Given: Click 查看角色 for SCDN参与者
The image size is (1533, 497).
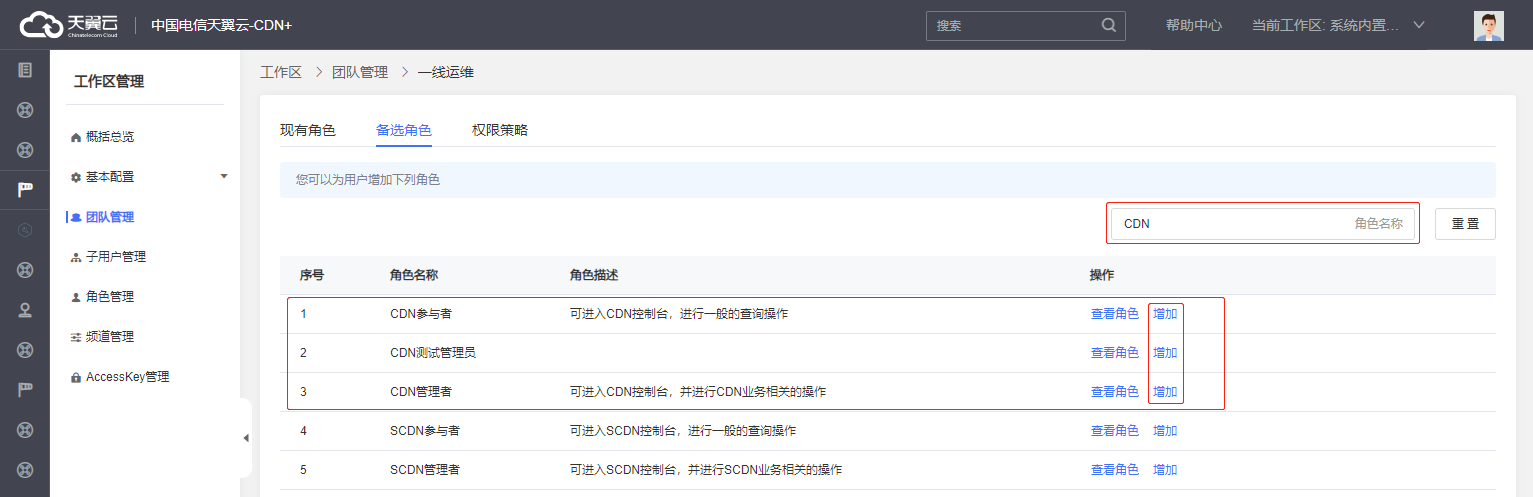Looking at the screenshot, I should coord(1115,431).
